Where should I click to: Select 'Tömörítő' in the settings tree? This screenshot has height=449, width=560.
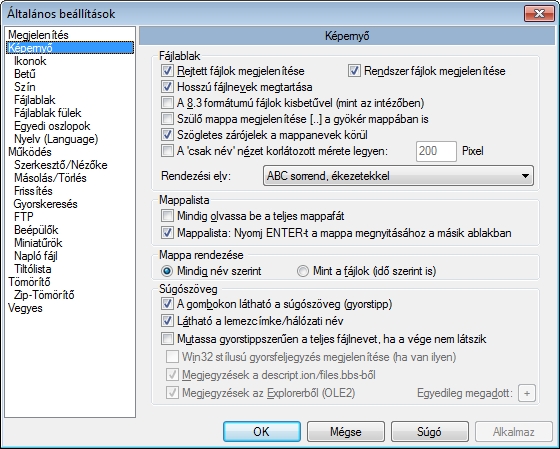coord(29,282)
